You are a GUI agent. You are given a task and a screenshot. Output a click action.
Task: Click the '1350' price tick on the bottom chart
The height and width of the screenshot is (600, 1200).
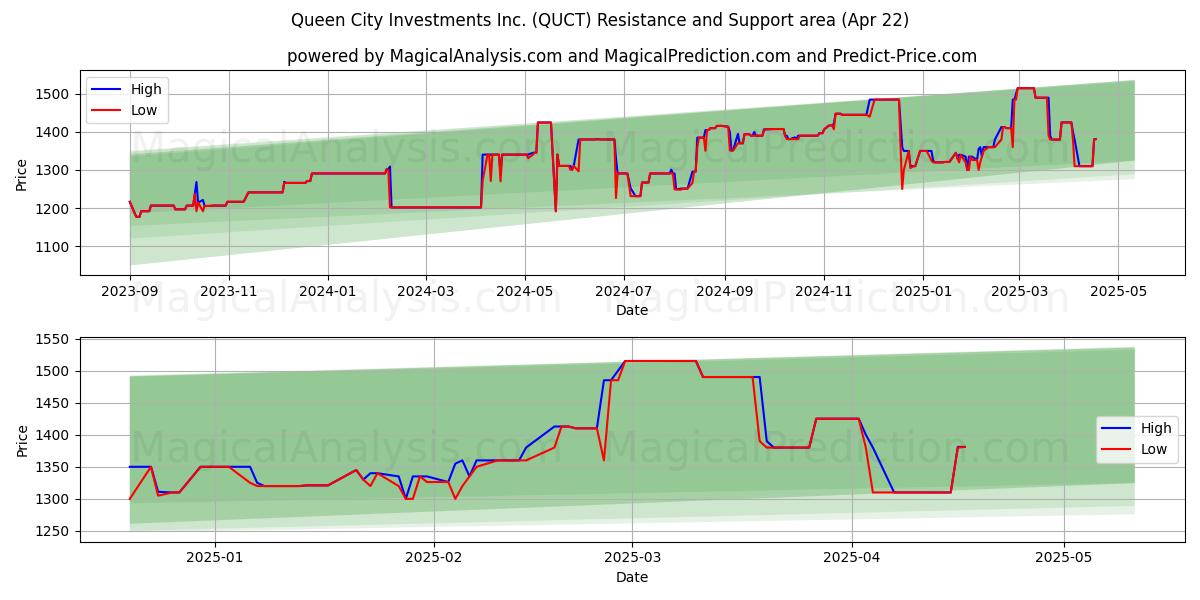(53, 467)
